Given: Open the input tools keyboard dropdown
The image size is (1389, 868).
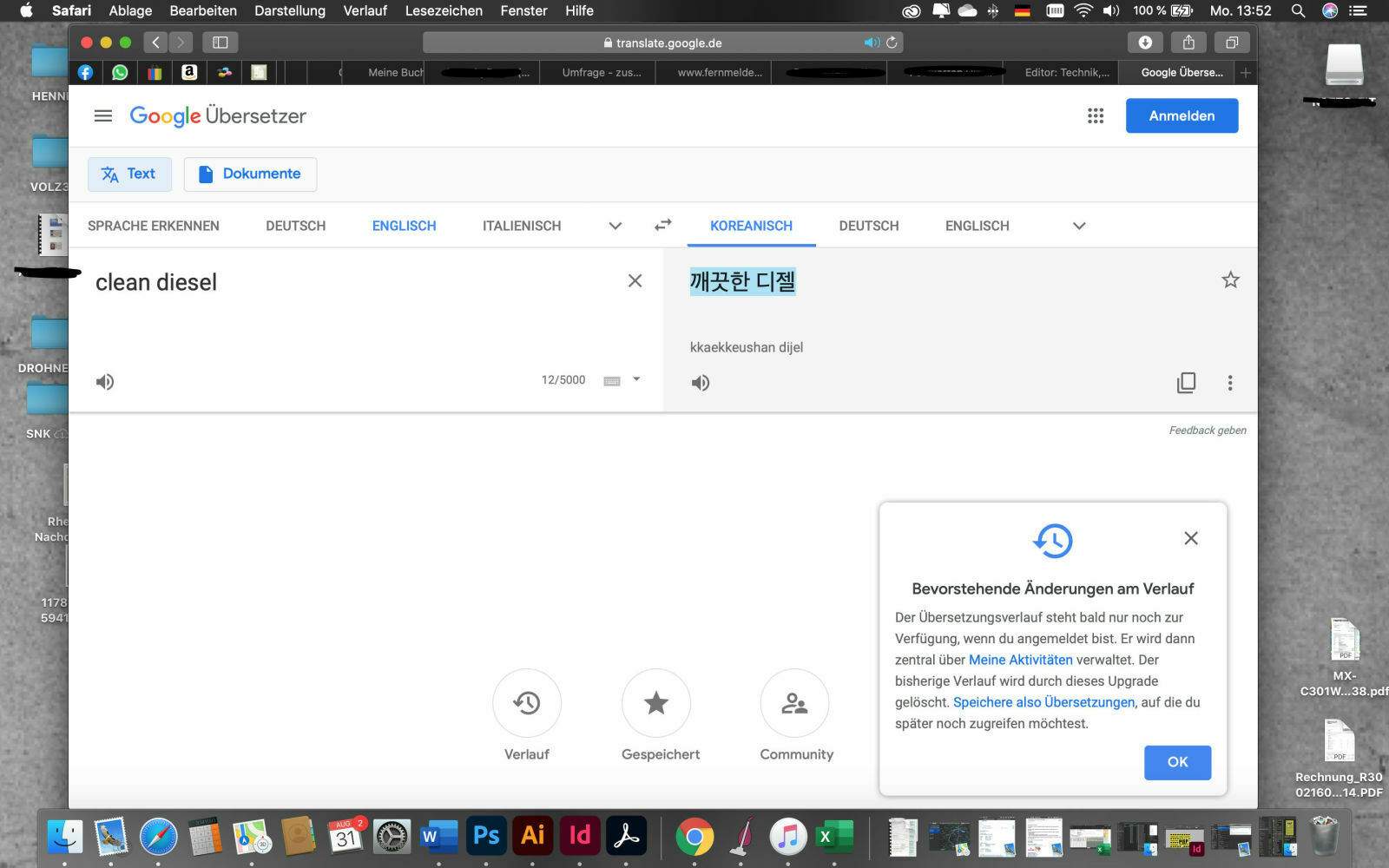Looking at the screenshot, I should (x=636, y=379).
